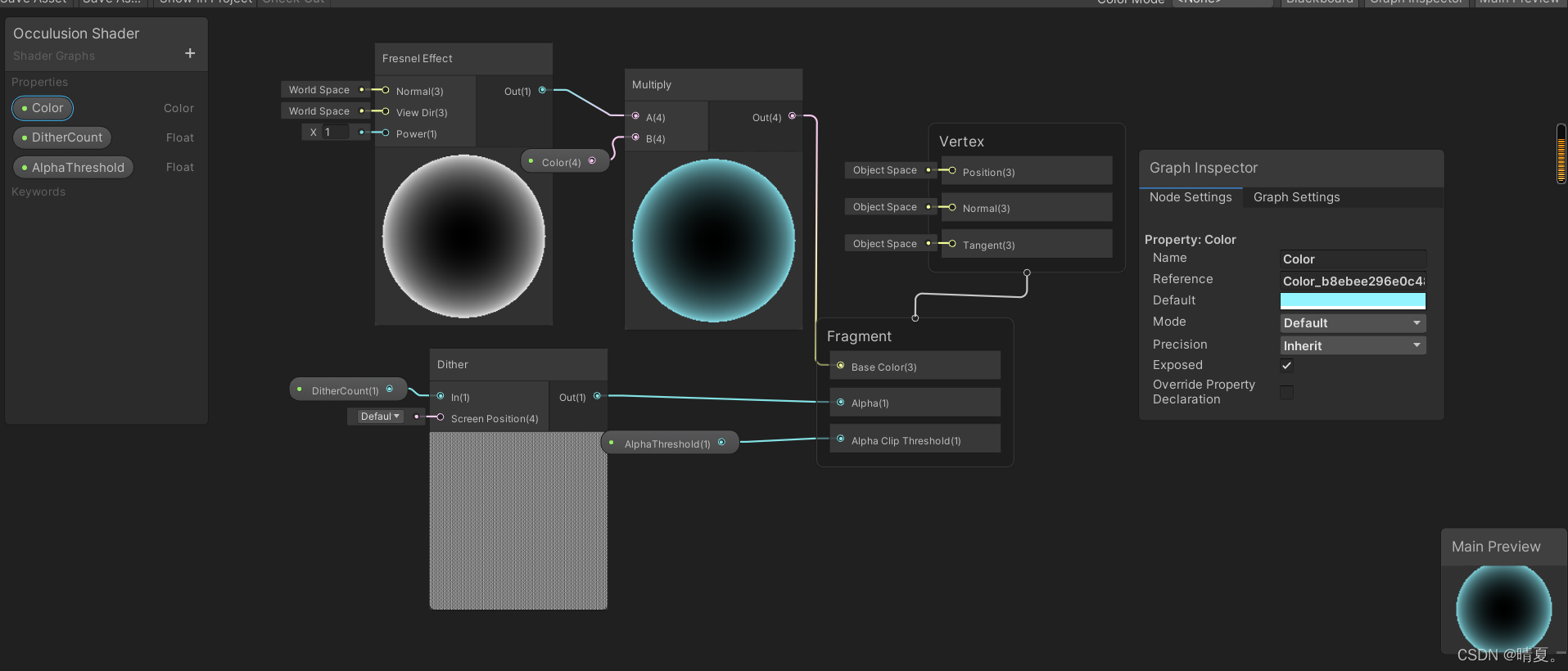The height and width of the screenshot is (671, 1568).
Task: Click the Base Color(3) port in Fragment block
Action: click(841, 366)
